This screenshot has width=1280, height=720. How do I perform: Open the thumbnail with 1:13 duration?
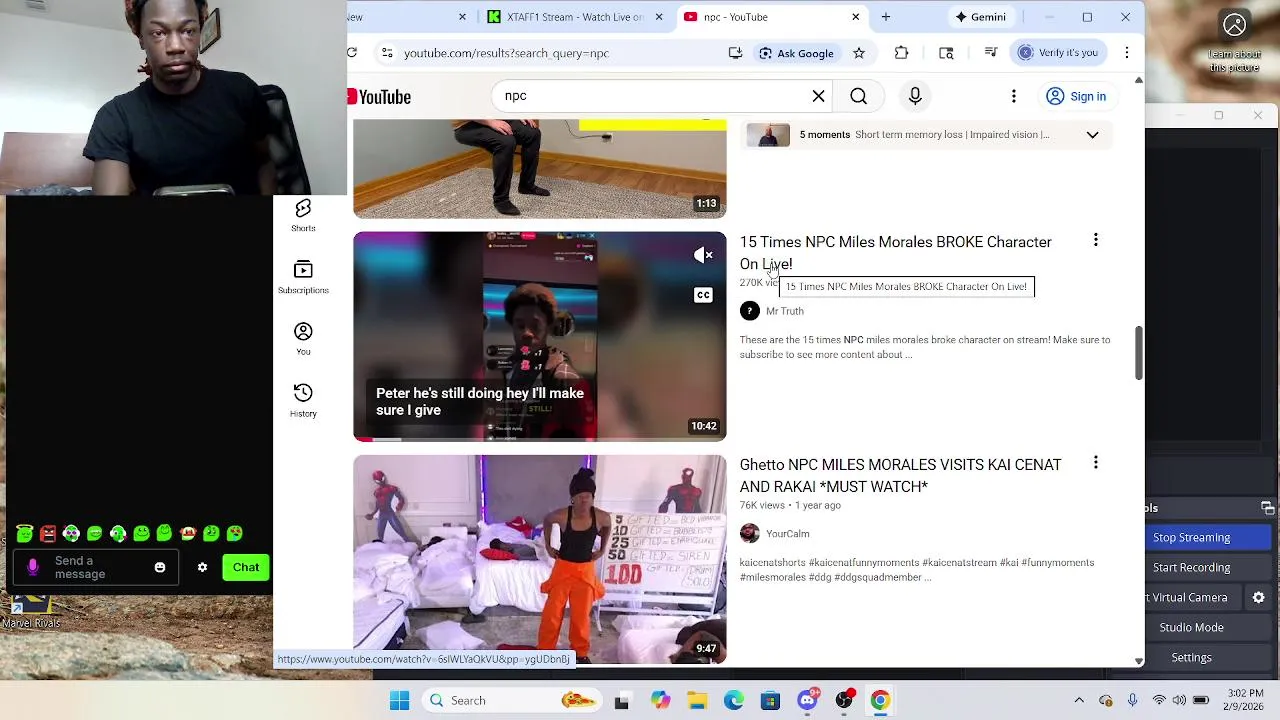[540, 168]
